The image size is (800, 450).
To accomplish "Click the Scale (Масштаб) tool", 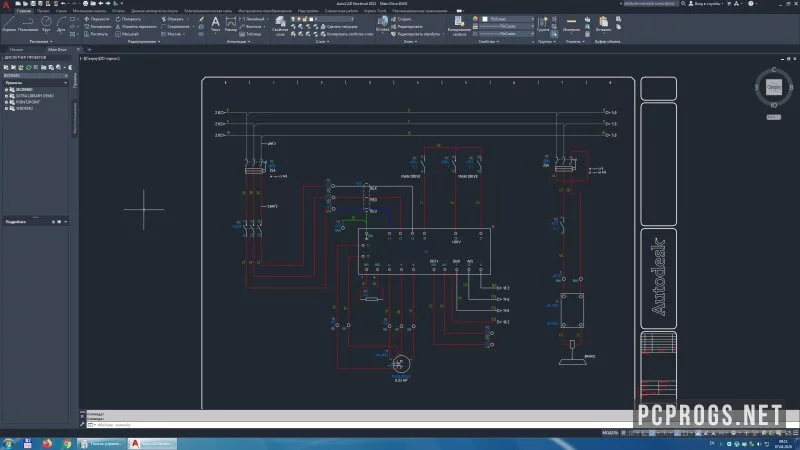I will click(x=127, y=34).
